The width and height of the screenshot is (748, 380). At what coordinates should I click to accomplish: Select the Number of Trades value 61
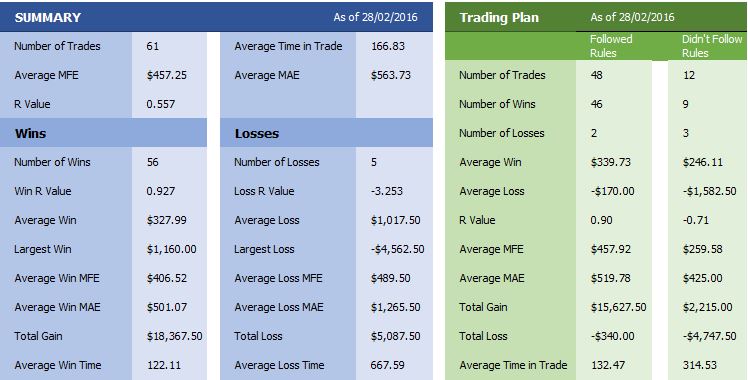pyautogui.click(x=153, y=46)
